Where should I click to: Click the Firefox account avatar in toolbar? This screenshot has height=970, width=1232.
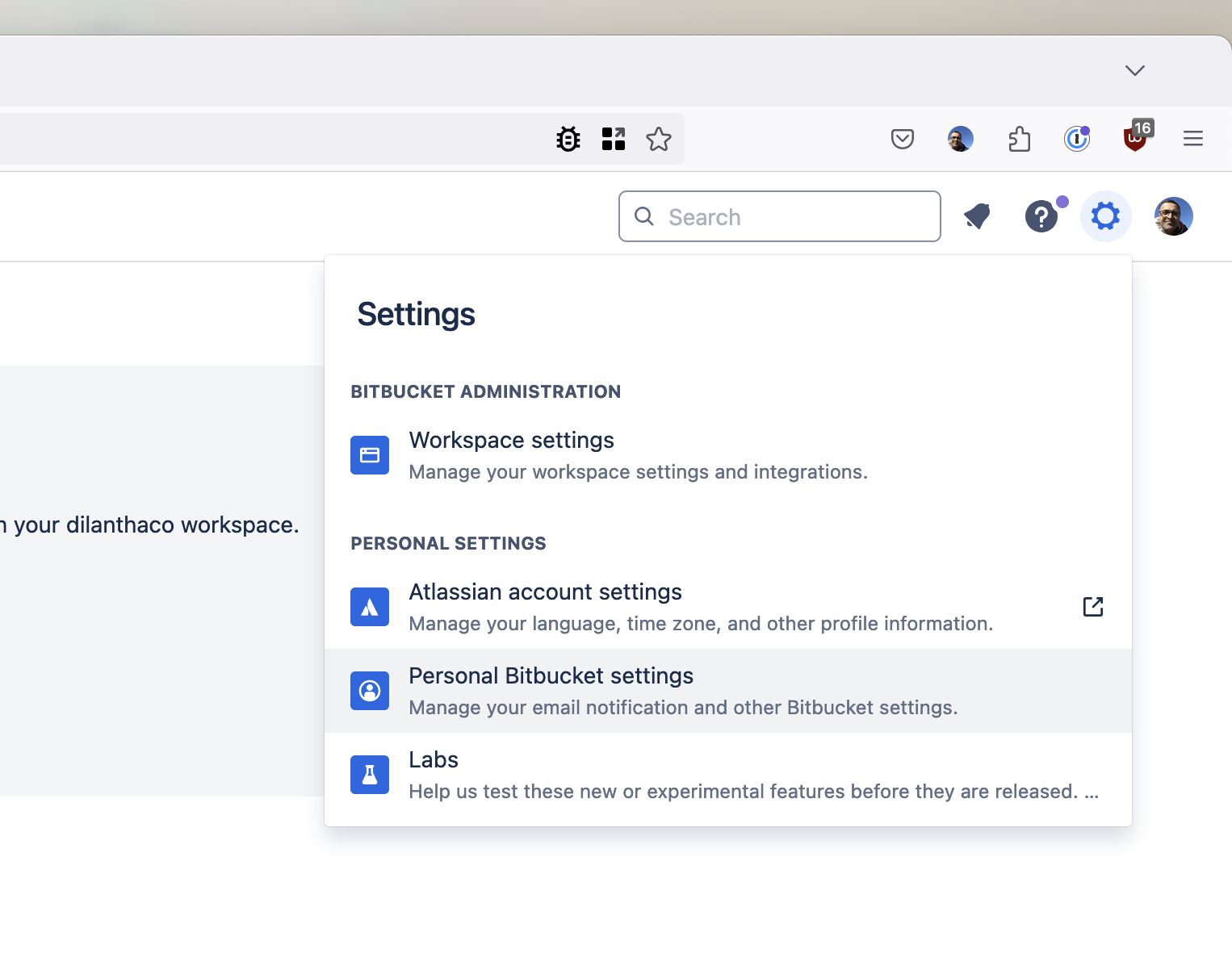[x=961, y=139]
